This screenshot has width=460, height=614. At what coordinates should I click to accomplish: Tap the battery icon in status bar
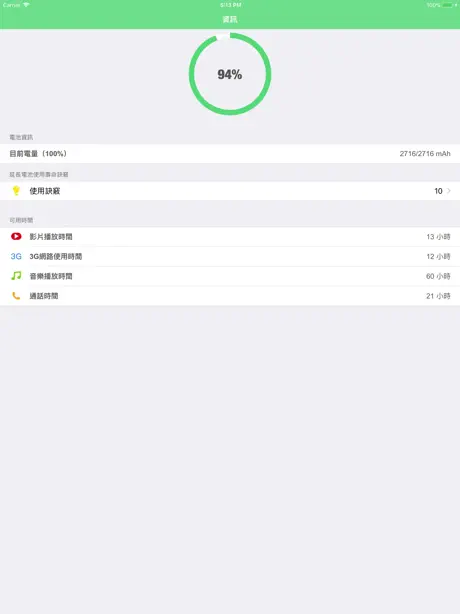(448, 5)
